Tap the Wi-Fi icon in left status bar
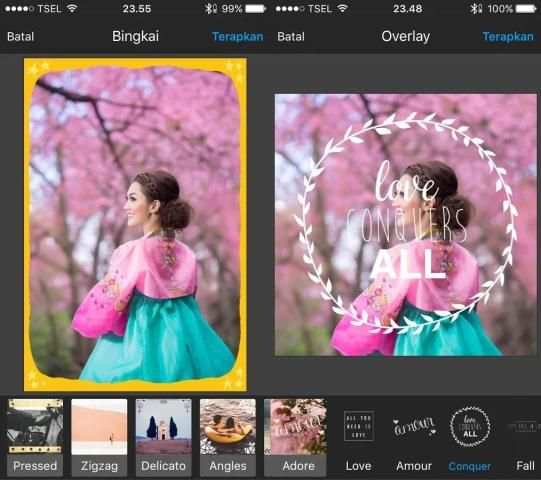 point(72,8)
